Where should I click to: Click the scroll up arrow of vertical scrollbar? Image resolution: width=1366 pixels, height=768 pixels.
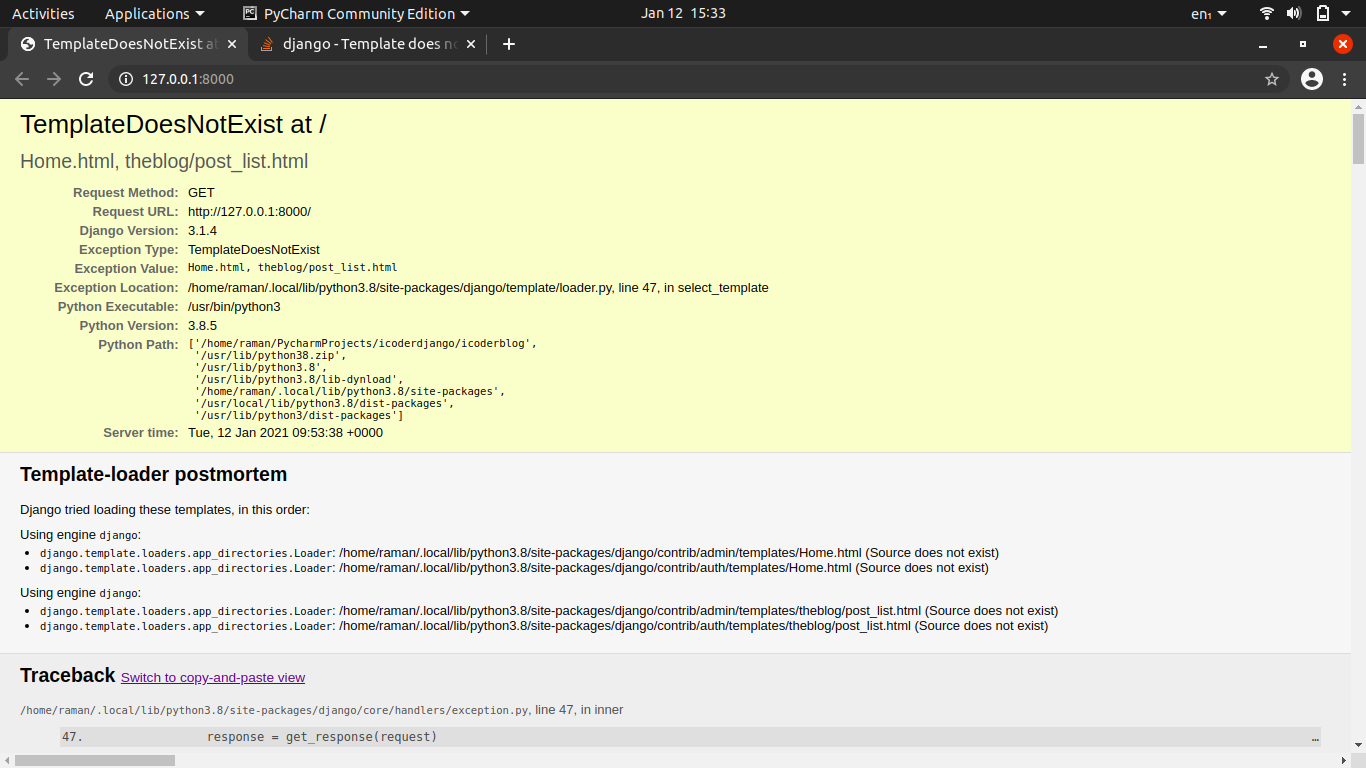[1358, 105]
